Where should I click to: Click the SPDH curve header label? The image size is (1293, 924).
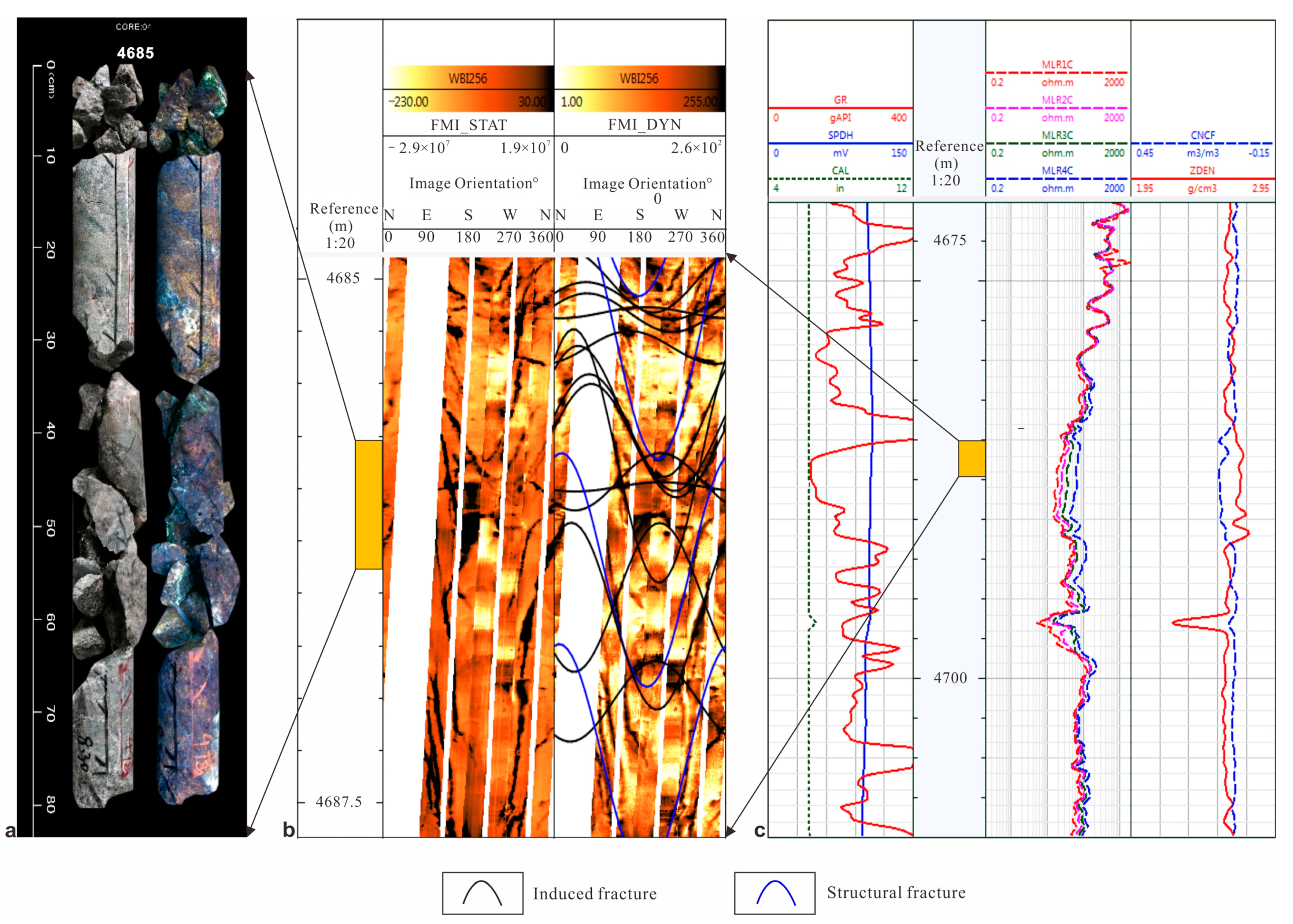[840, 135]
